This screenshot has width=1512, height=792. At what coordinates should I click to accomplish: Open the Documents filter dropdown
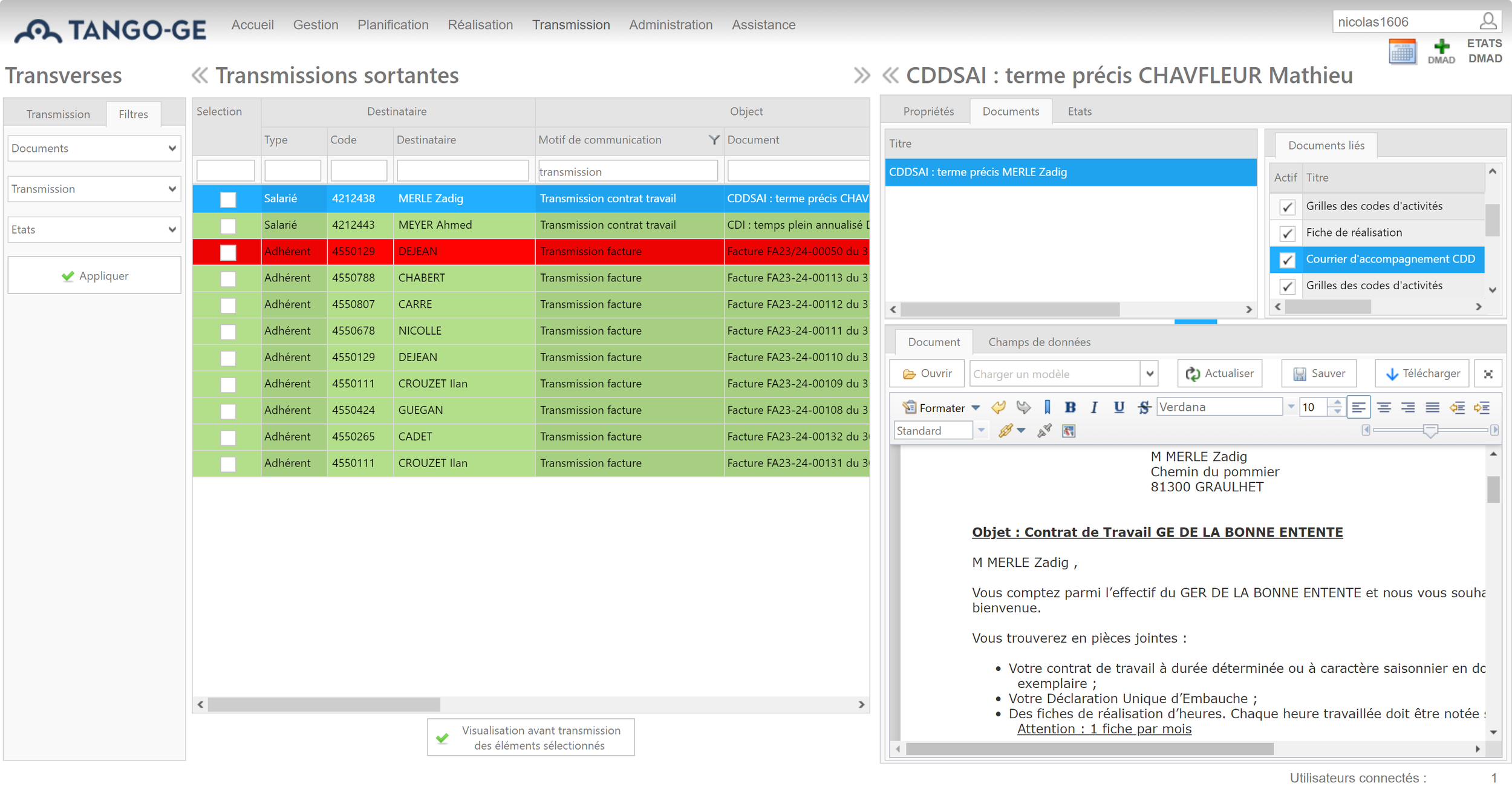click(94, 148)
